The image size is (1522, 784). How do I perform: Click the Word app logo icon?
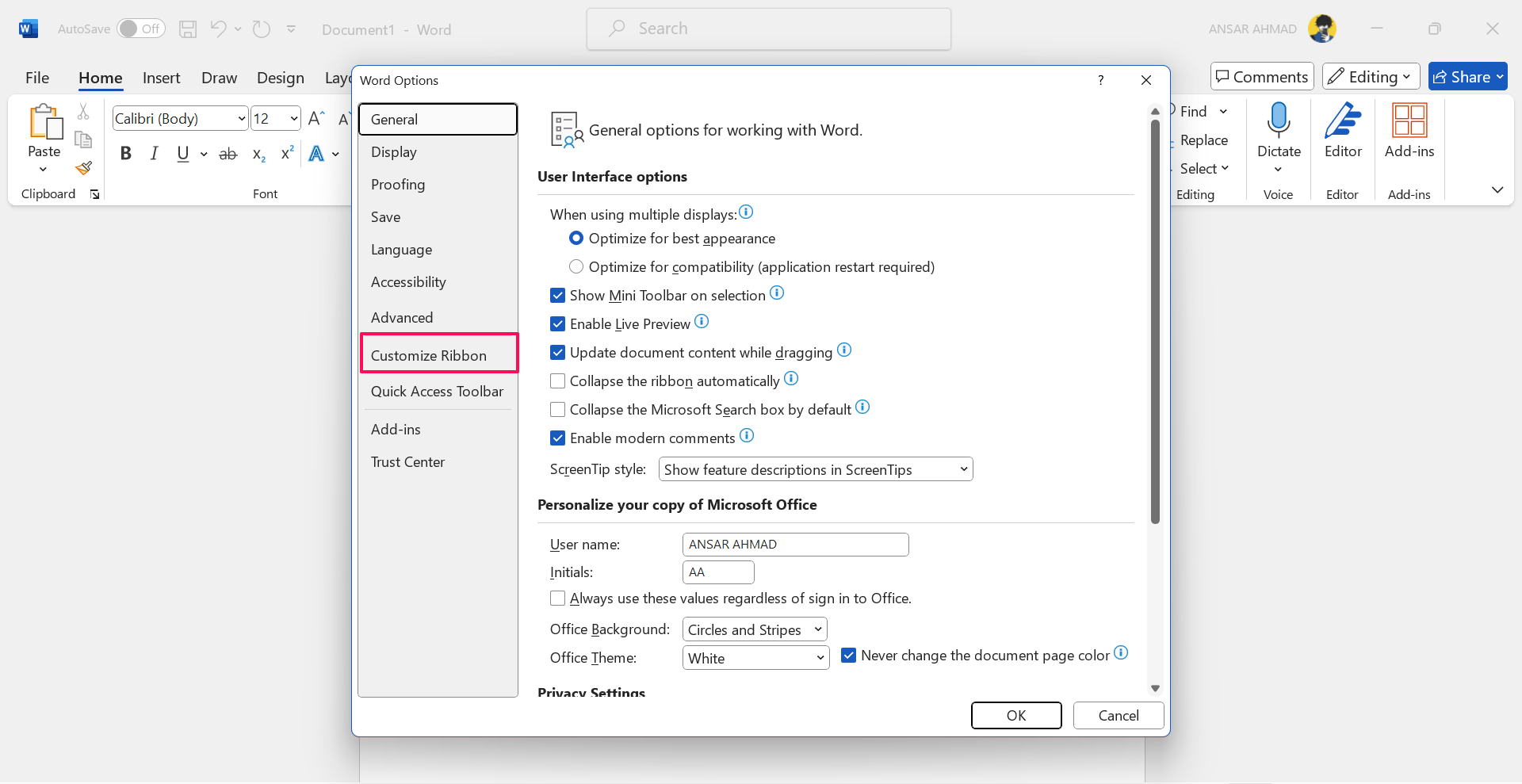29,29
